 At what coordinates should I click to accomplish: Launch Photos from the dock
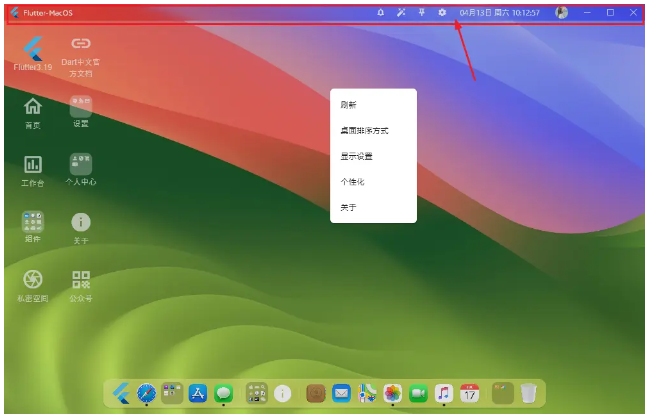pos(392,393)
